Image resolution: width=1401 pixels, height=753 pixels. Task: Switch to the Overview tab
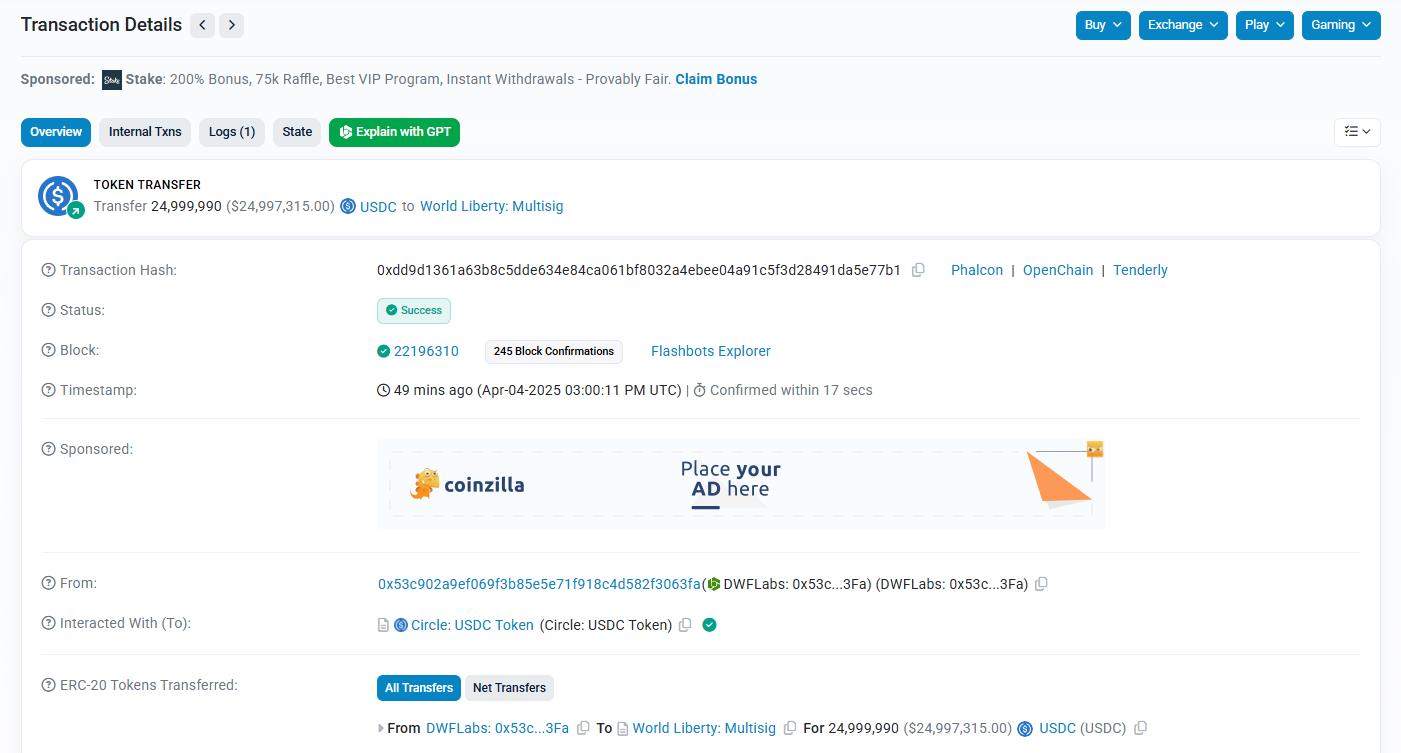point(56,132)
